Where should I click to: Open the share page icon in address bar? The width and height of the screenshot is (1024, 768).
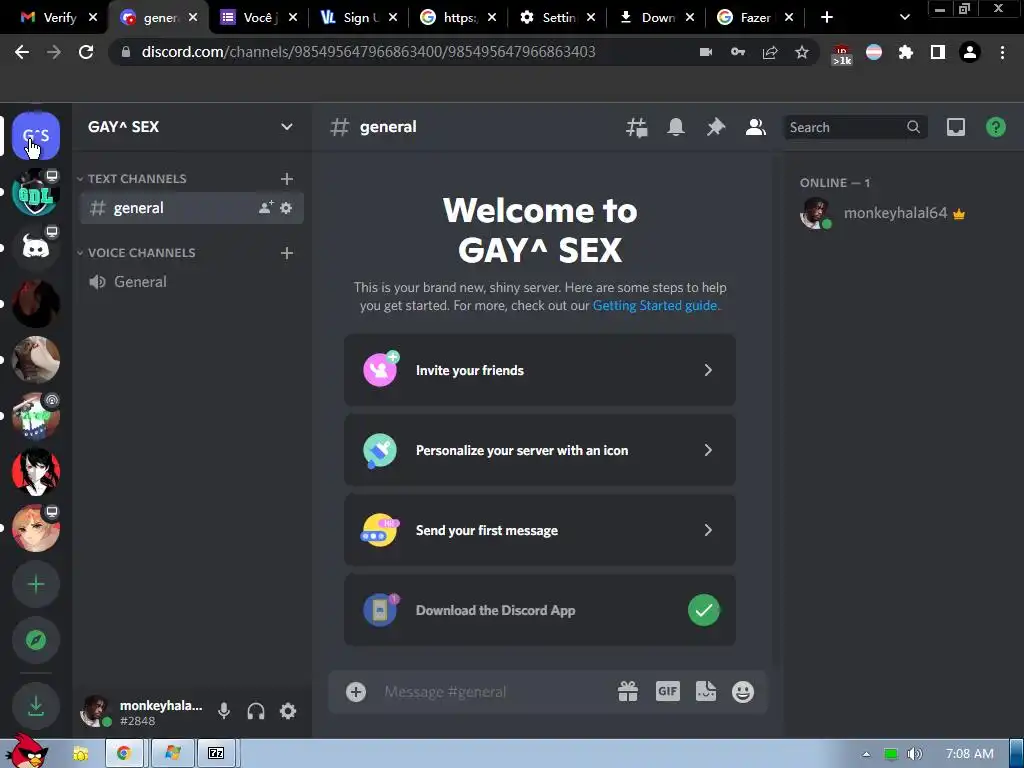770,52
